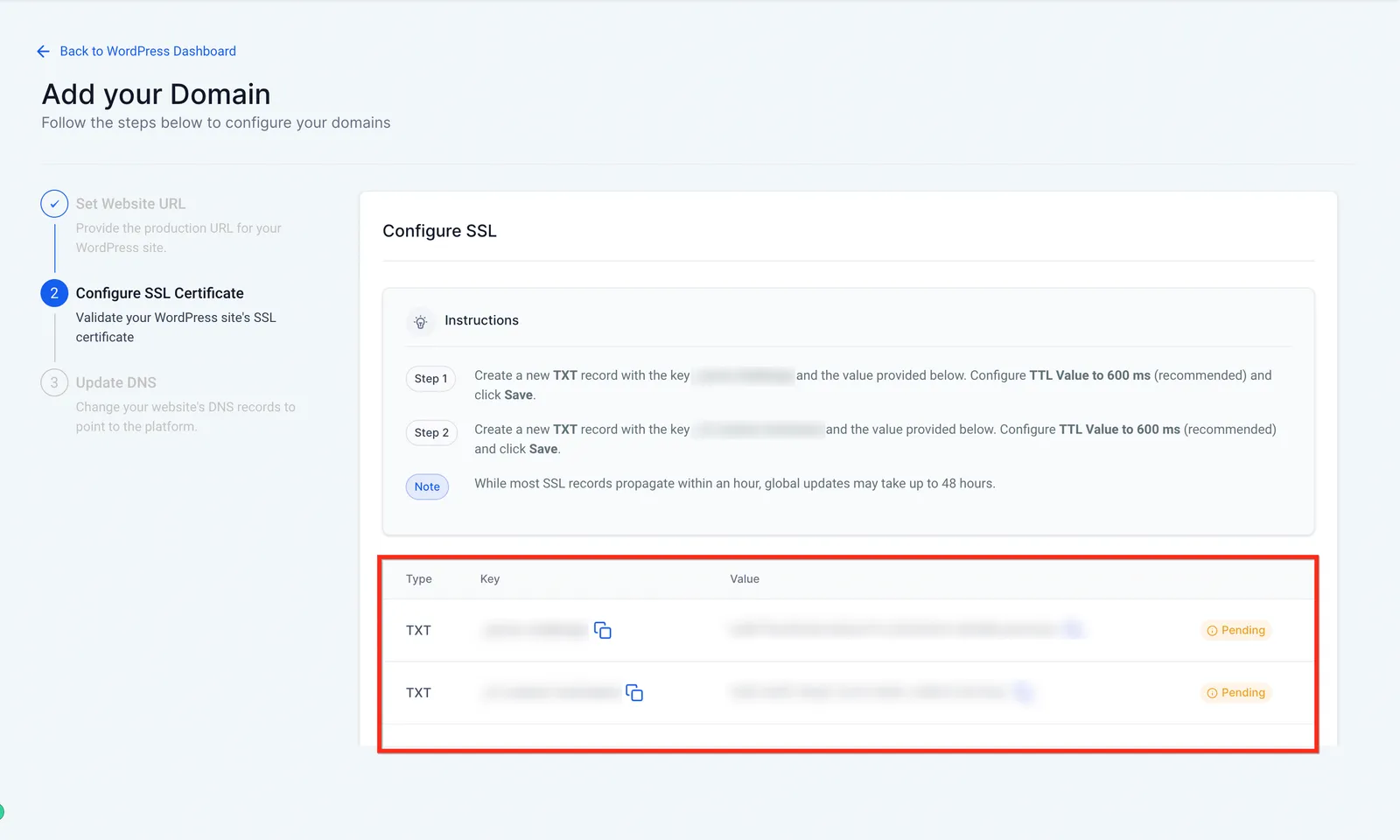Copy the first TXT record value
The image size is (1400, 840).
coord(1074,629)
